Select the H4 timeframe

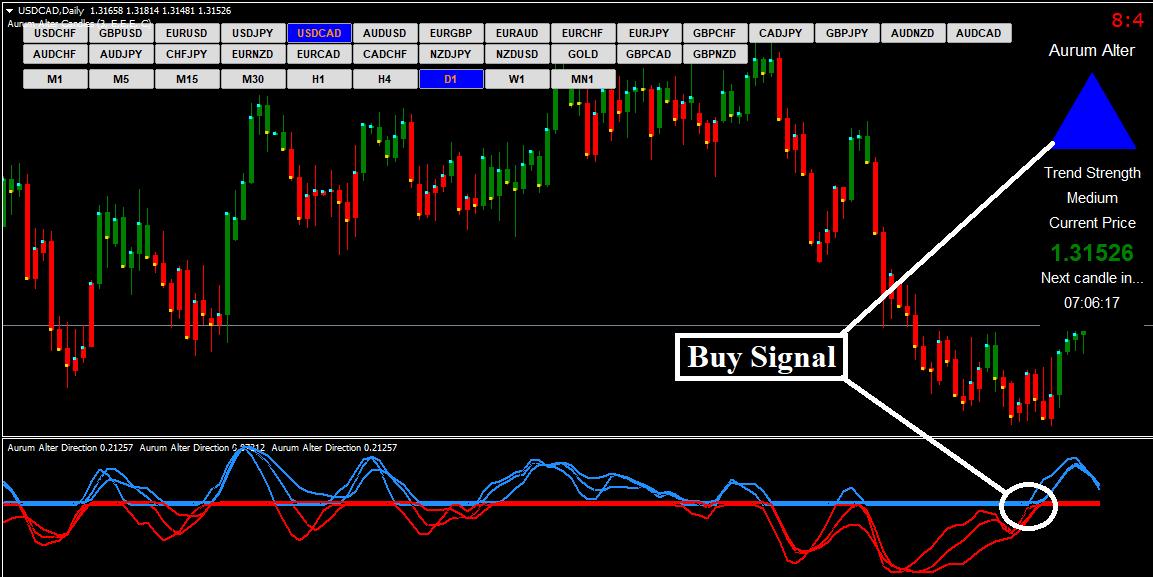coord(385,79)
